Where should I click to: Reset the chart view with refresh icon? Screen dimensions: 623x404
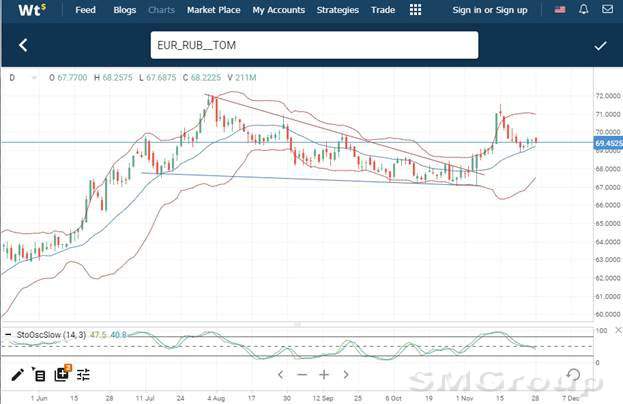pos(573,375)
